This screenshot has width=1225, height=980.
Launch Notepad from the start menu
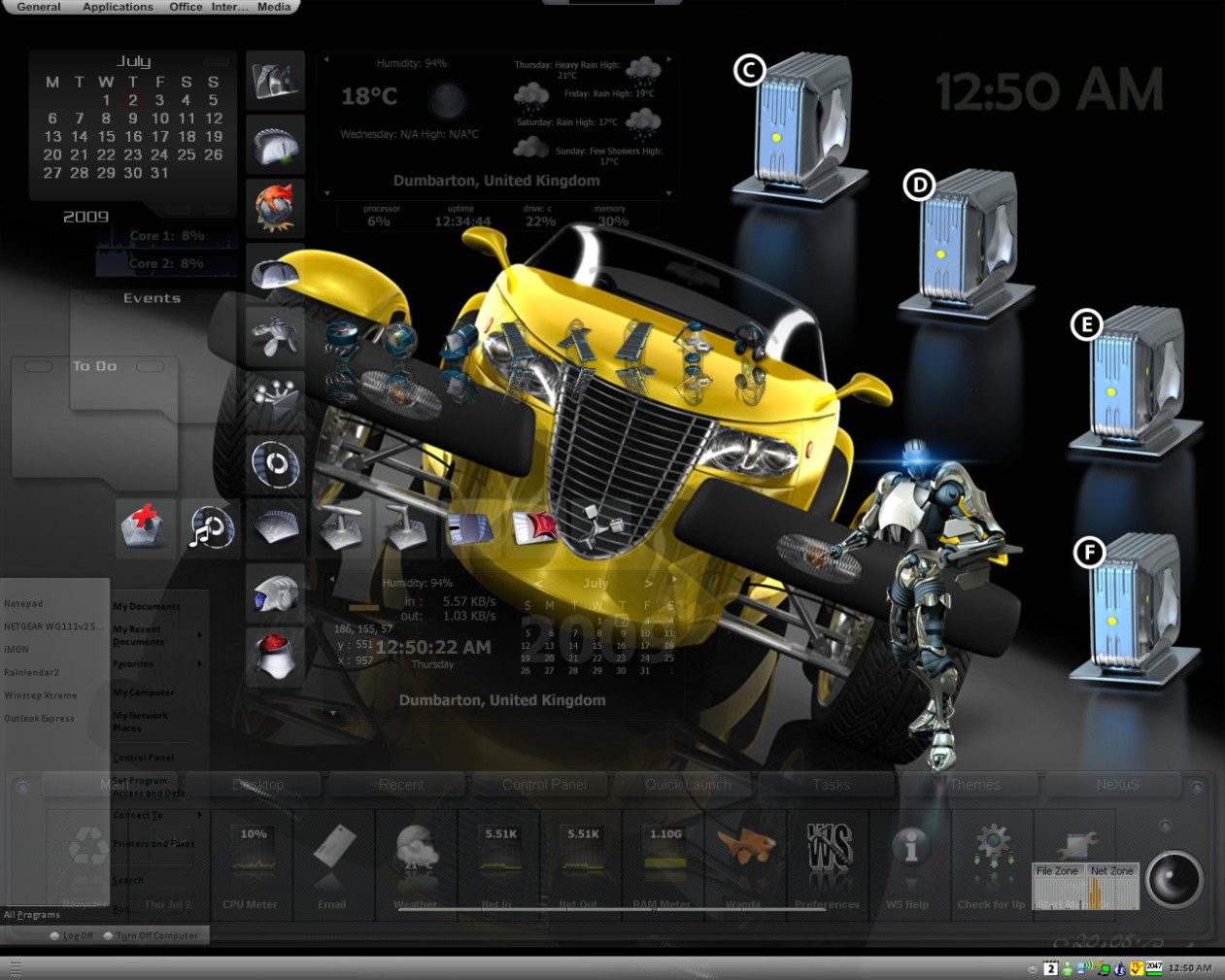(x=23, y=604)
